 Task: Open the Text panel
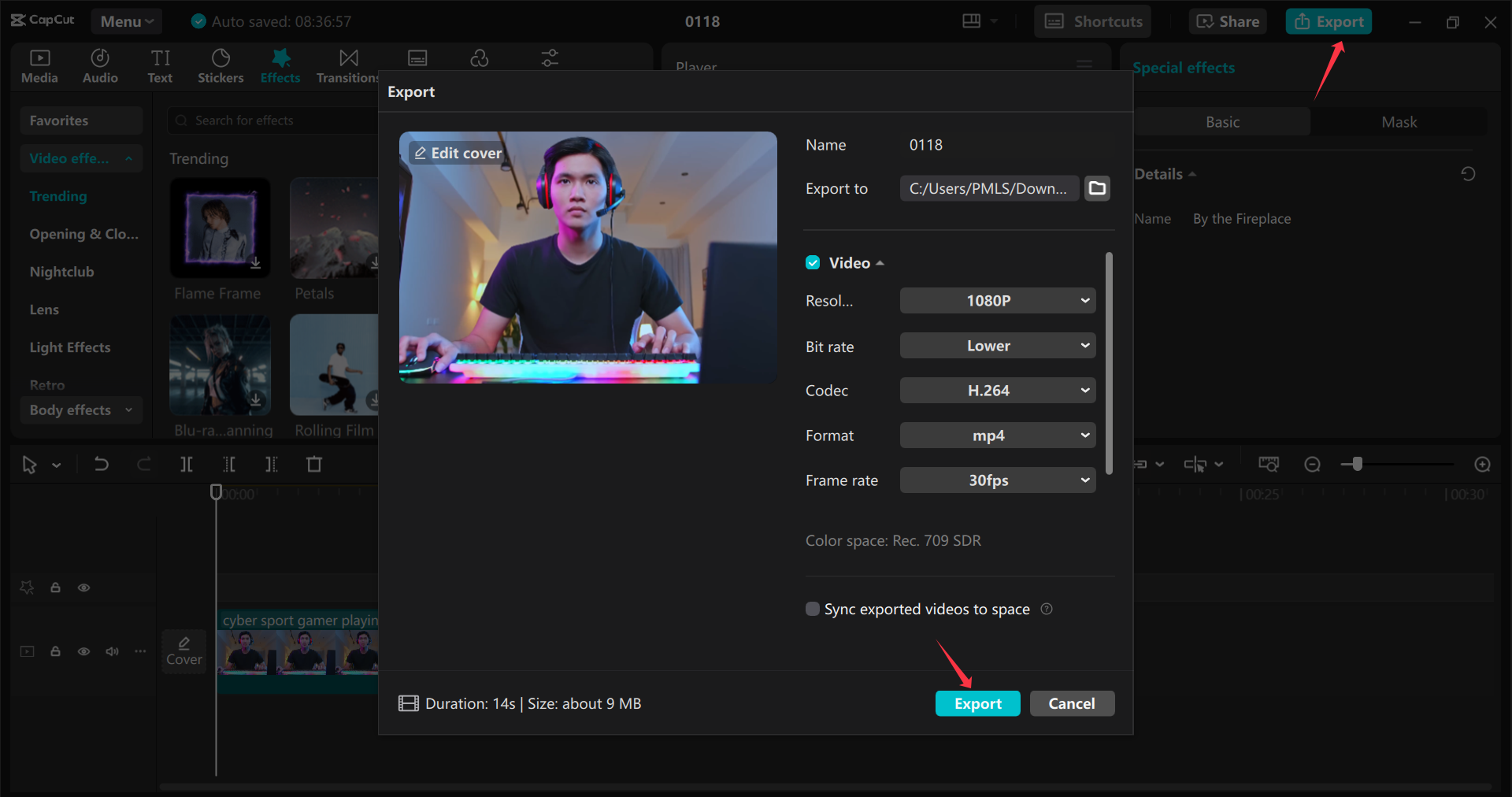click(x=160, y=65)
